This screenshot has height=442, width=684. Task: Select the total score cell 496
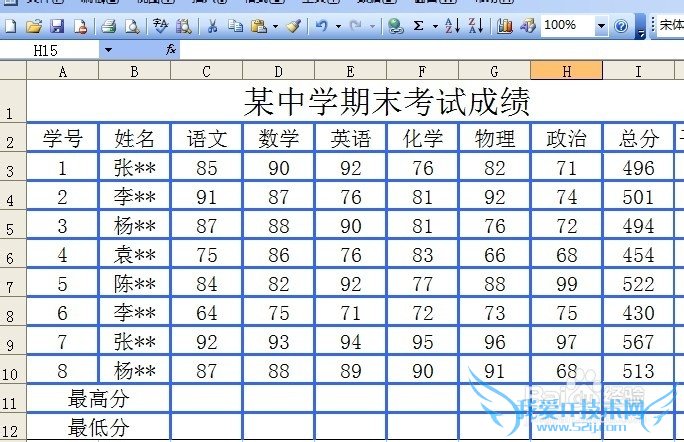point(638,167)
